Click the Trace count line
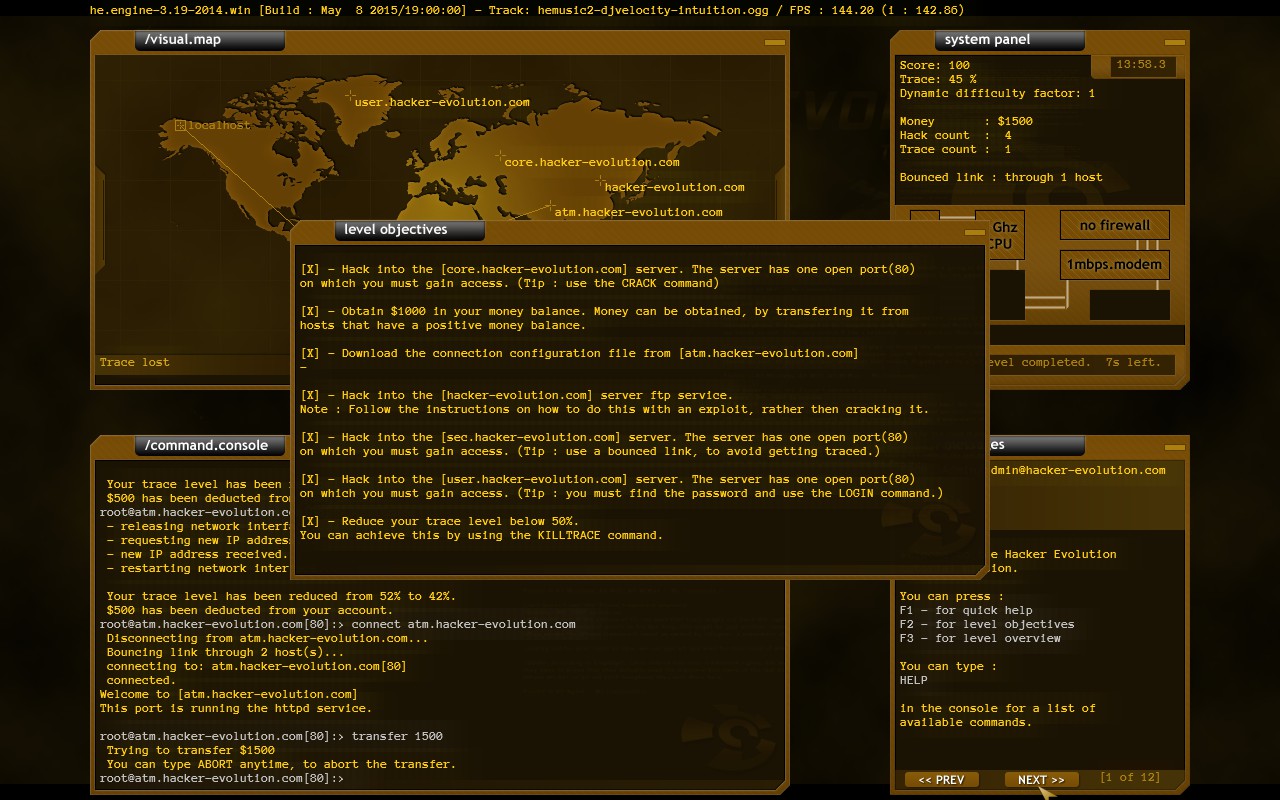Screen dimensions: 1280x800 tap(955, 150)
